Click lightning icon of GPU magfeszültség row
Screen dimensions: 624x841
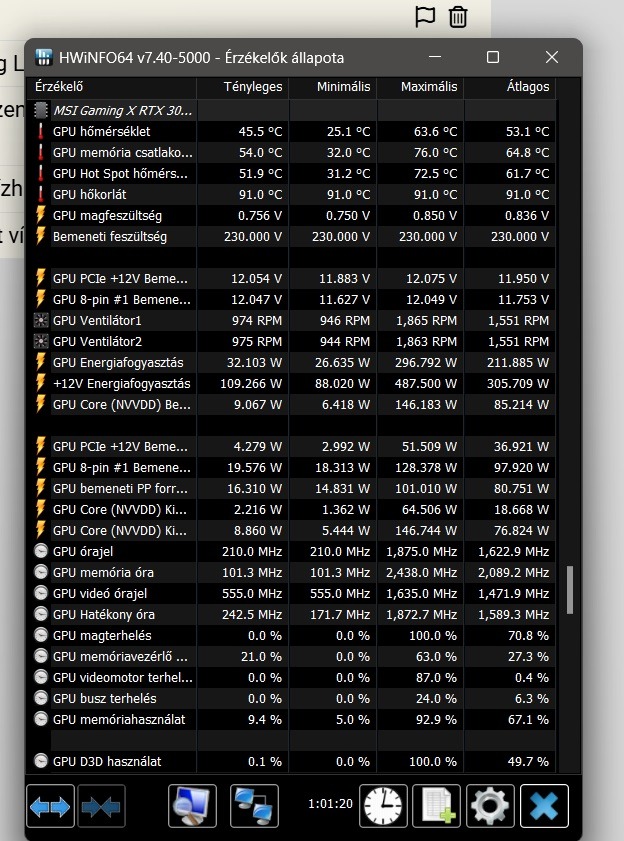click(x=41, y=215)
